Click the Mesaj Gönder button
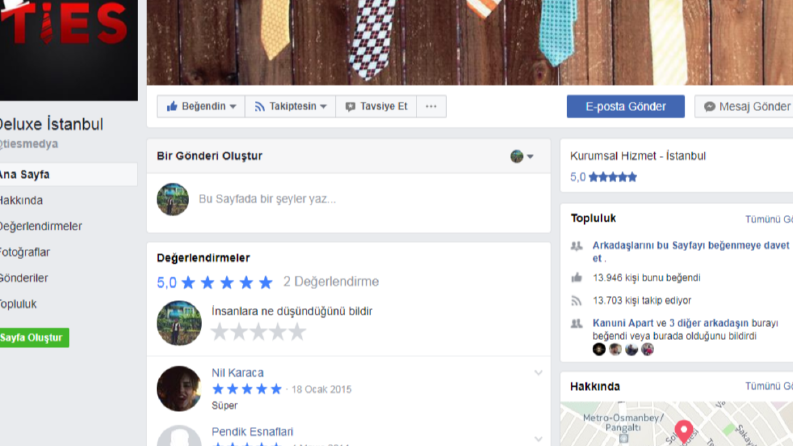This screenshot has height=446, width=793. pyautogui.click(x=744, y=107)
